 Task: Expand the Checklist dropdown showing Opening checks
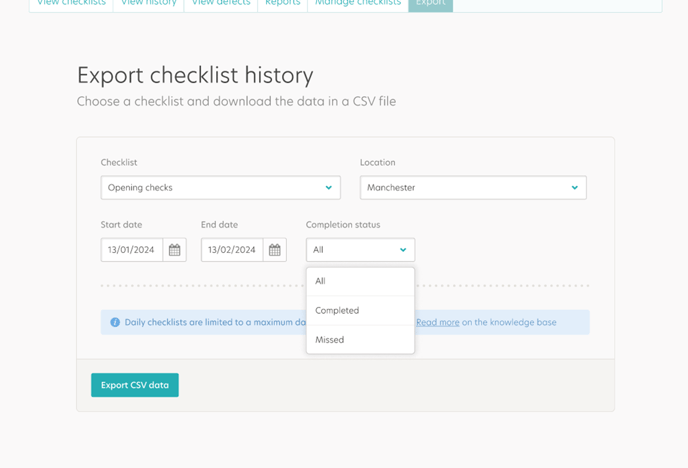click(221, 188)
